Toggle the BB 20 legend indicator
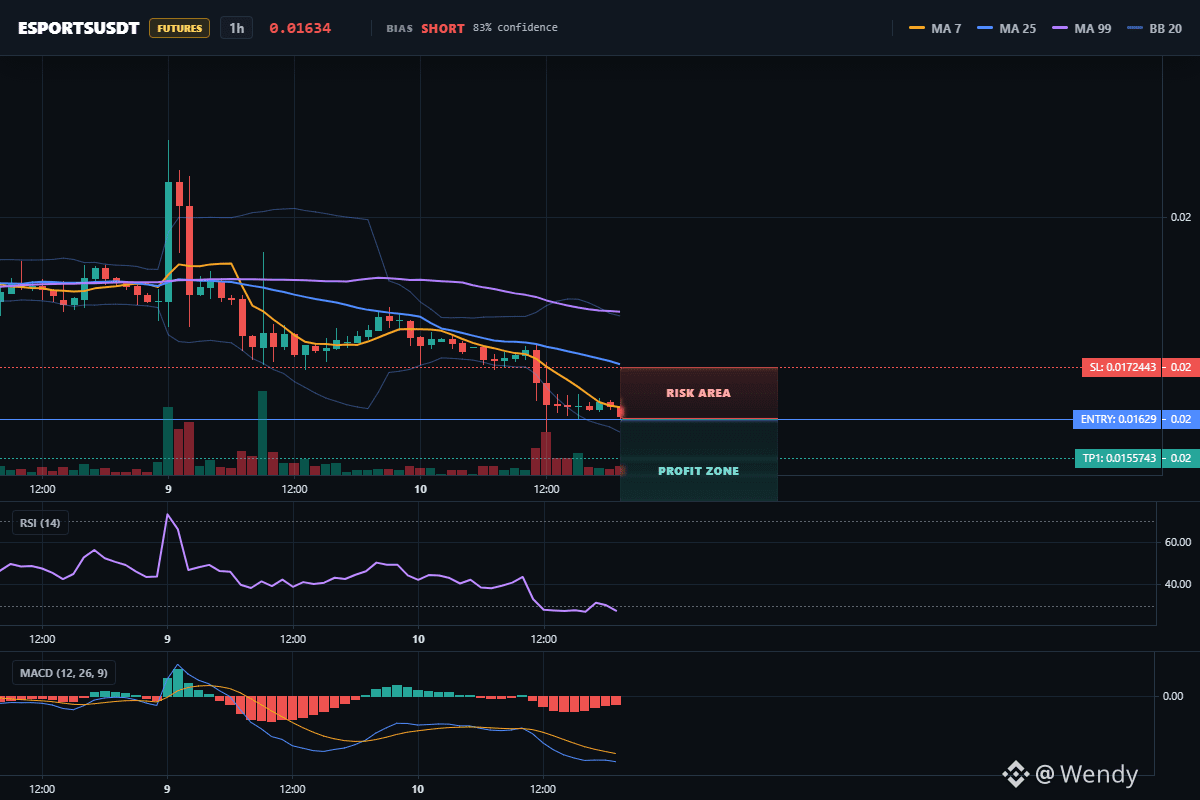This screenshot has width=1200, height=800. pyautogui.click(x=1155, y=28)
